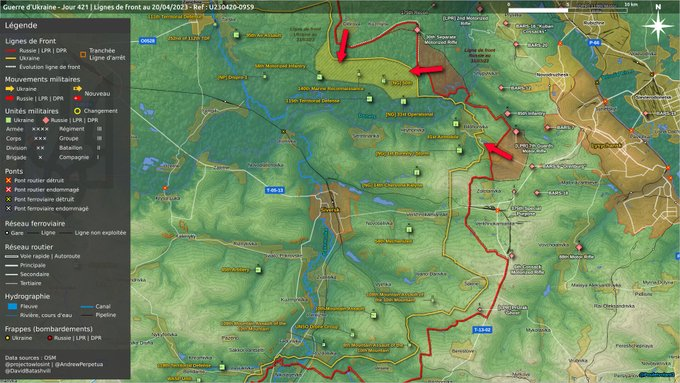Screen dimensions: 680x383
Task: Click the destroyed rail bridge legend icon
Action: click(8, 199)
